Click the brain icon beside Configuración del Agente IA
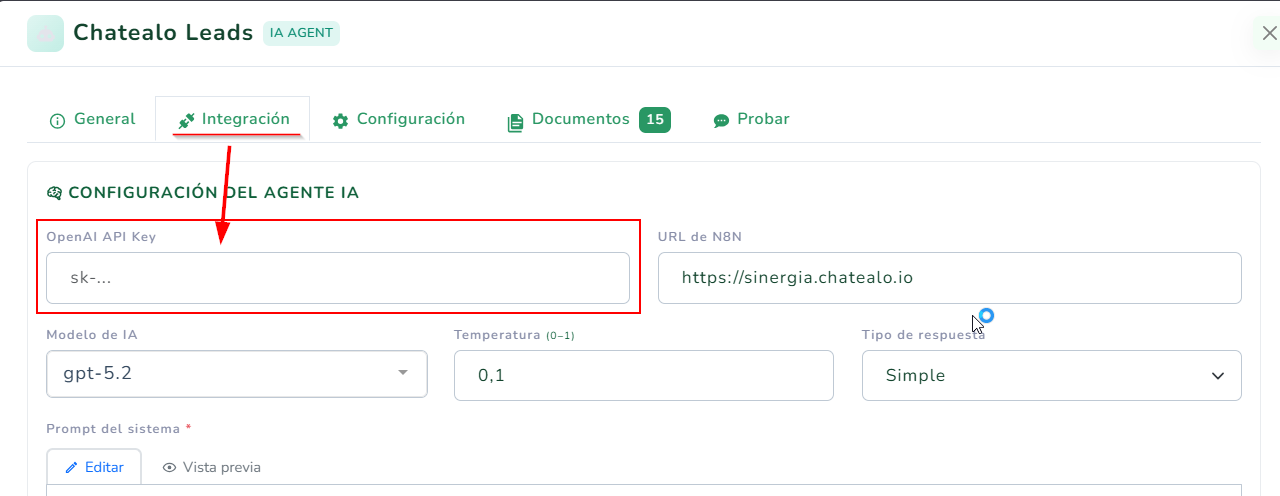 pos(55,193)
